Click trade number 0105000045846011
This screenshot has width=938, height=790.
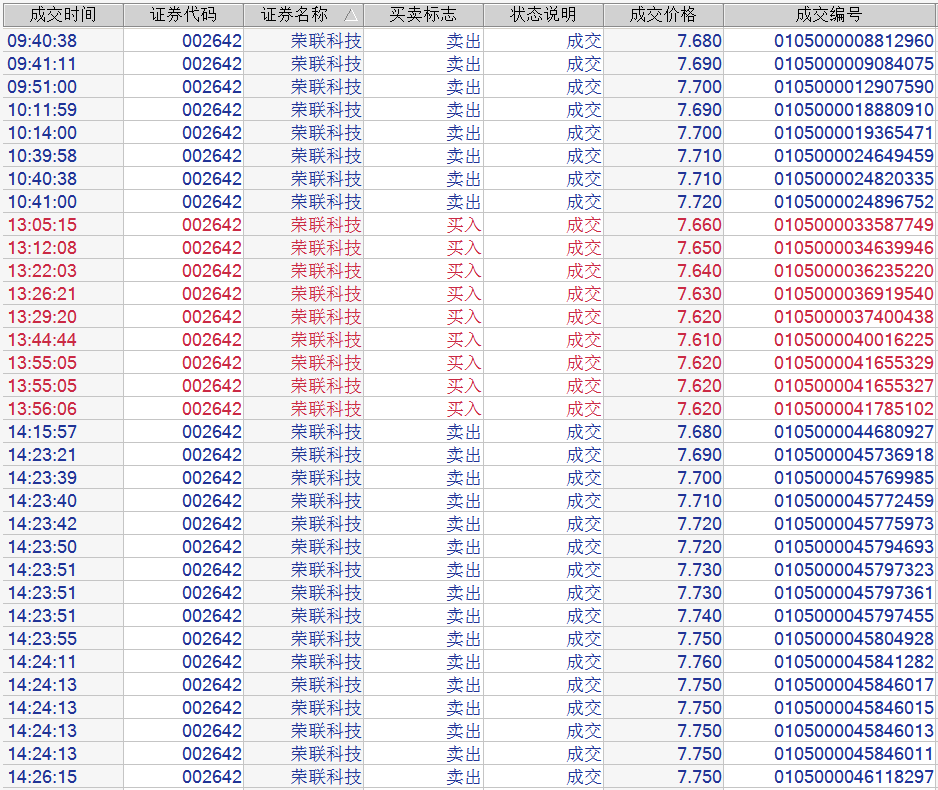tap(854, 754)
